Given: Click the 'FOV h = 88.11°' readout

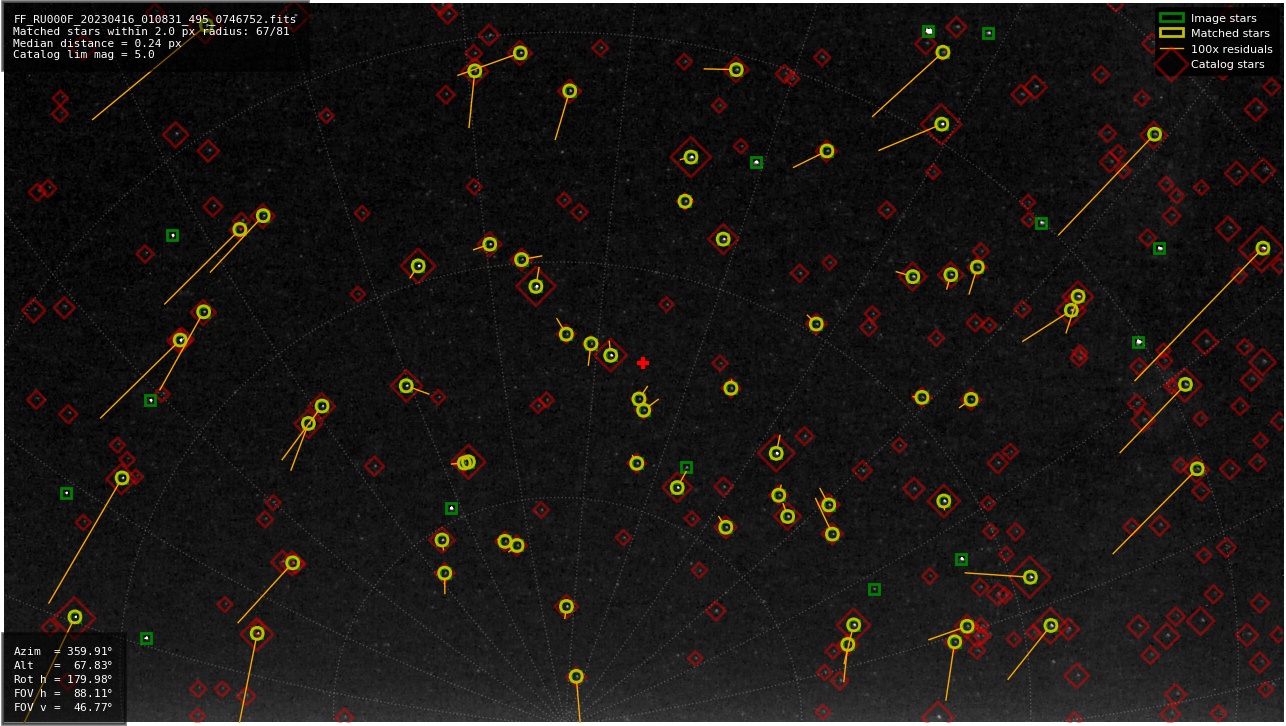Looking at the screenshot, I should coord(63,693).
